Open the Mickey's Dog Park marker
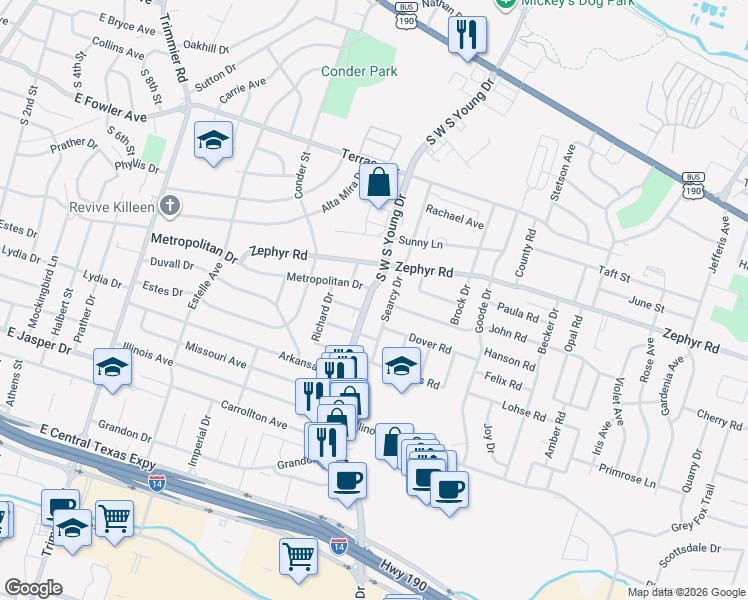Viewport: 748px width, 600px height. coord(505,5)
